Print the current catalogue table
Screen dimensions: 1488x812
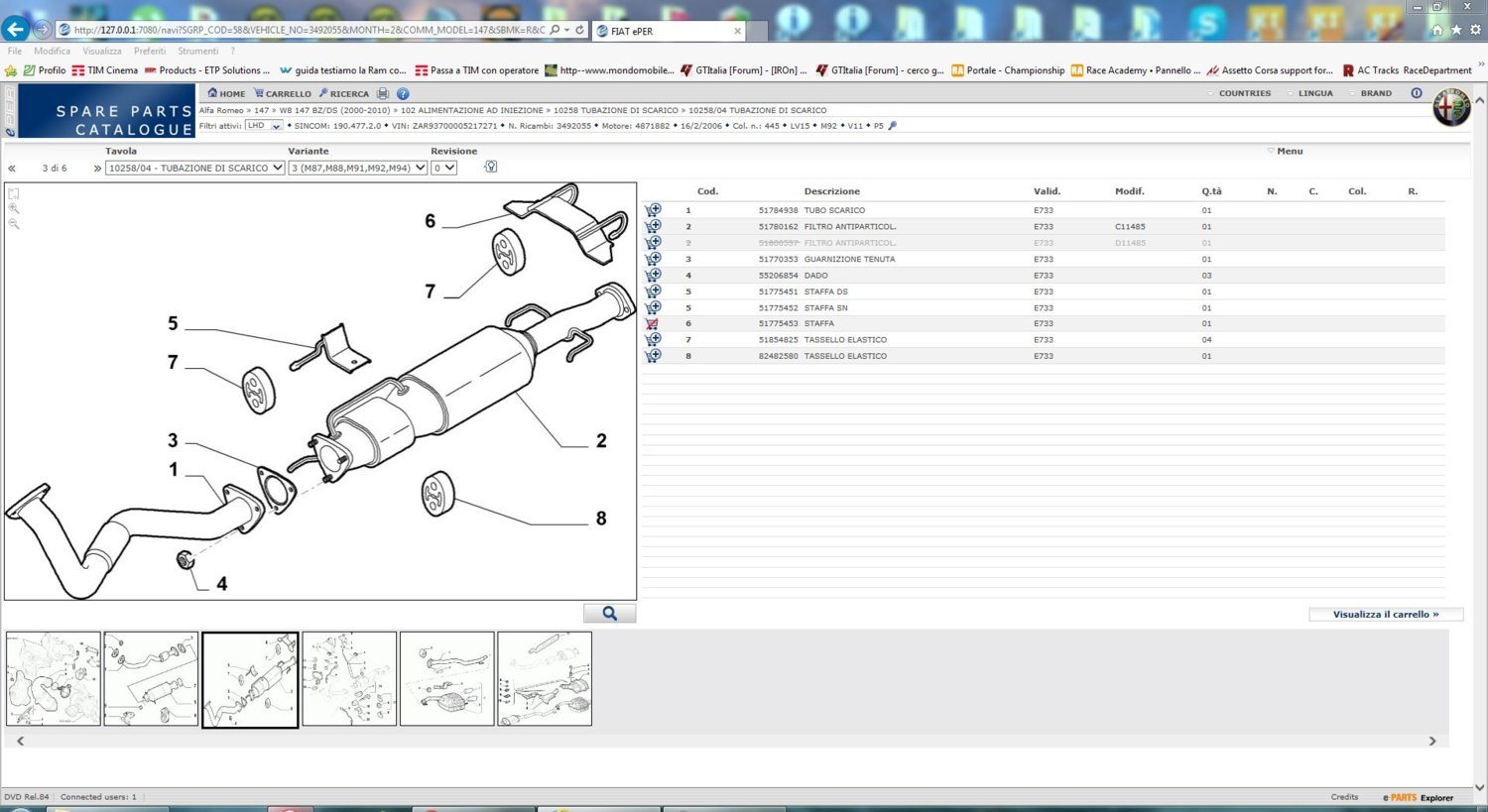click(x=383, y=93)
